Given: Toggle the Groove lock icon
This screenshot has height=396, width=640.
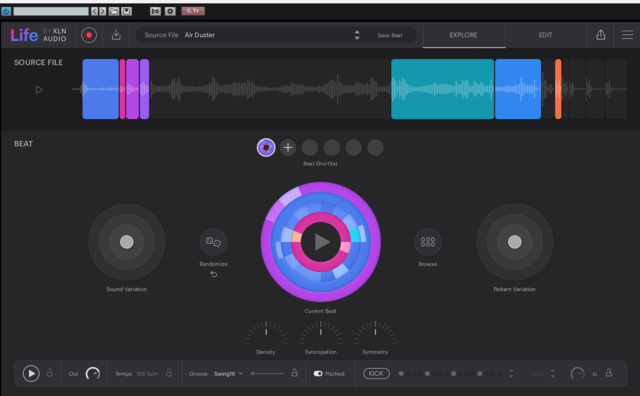Looking at the screenshot, I should pos(294,373).
